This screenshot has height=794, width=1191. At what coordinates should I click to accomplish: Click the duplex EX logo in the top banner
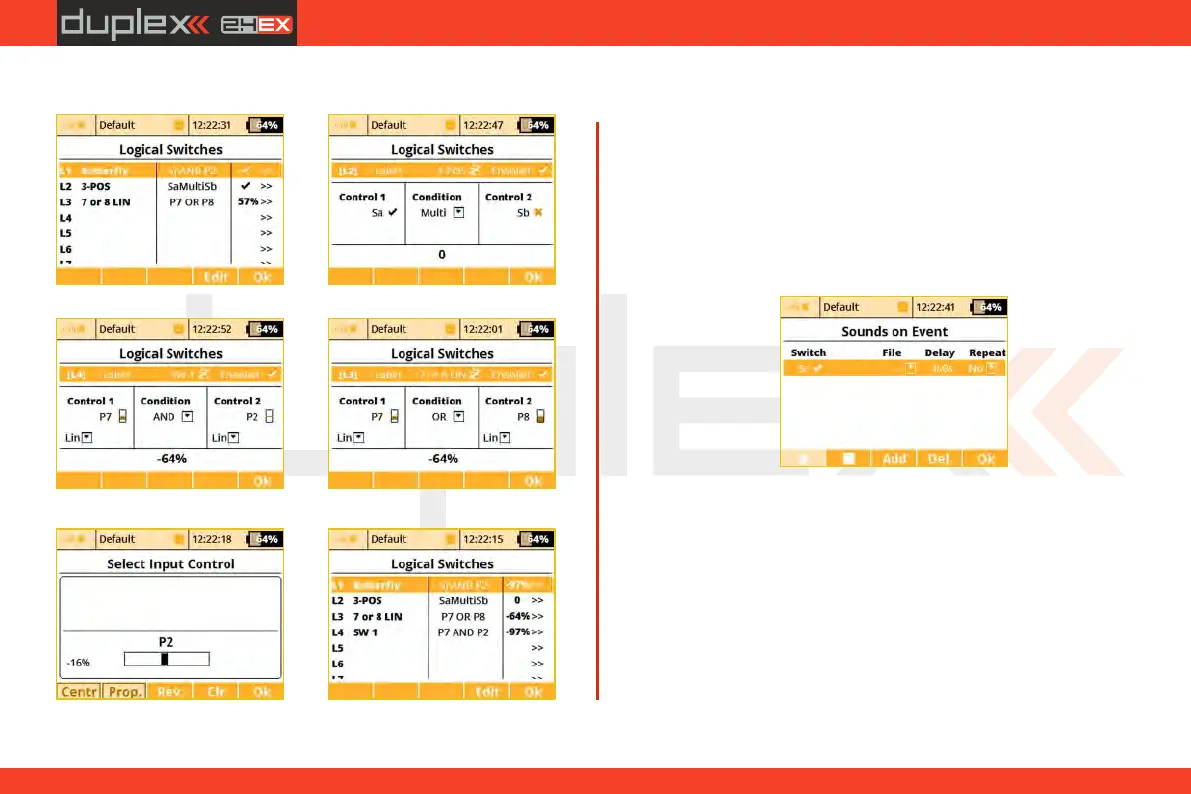pyautogui.click(x=177, y=24)
